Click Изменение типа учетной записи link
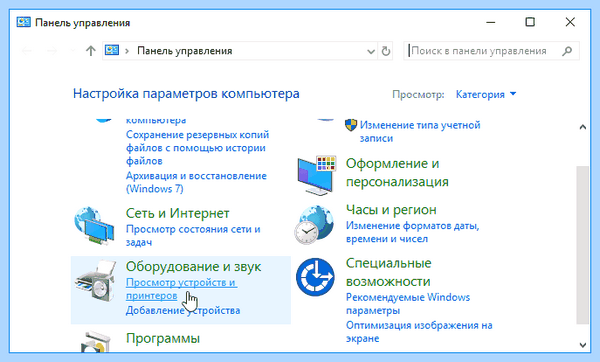The height and width of the screenshot is (362, 600). pyautogui.click(x=420, y=132)
